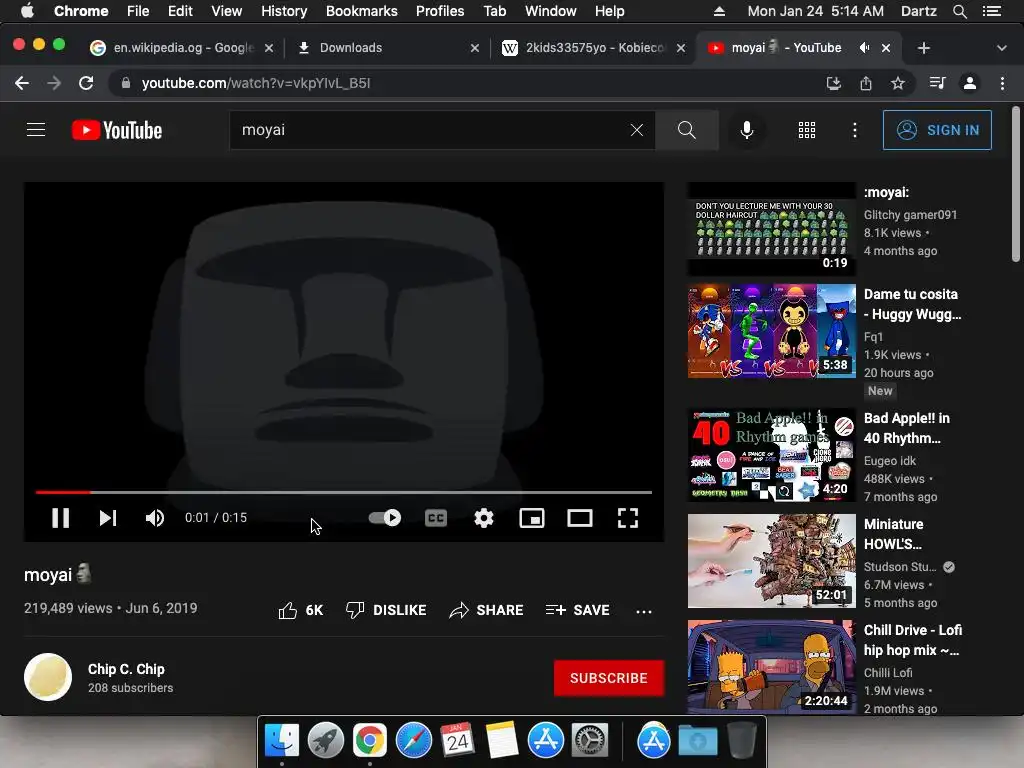Mute the moyai YouTube tab audio
1024x768 pixels.
point(865,48)
